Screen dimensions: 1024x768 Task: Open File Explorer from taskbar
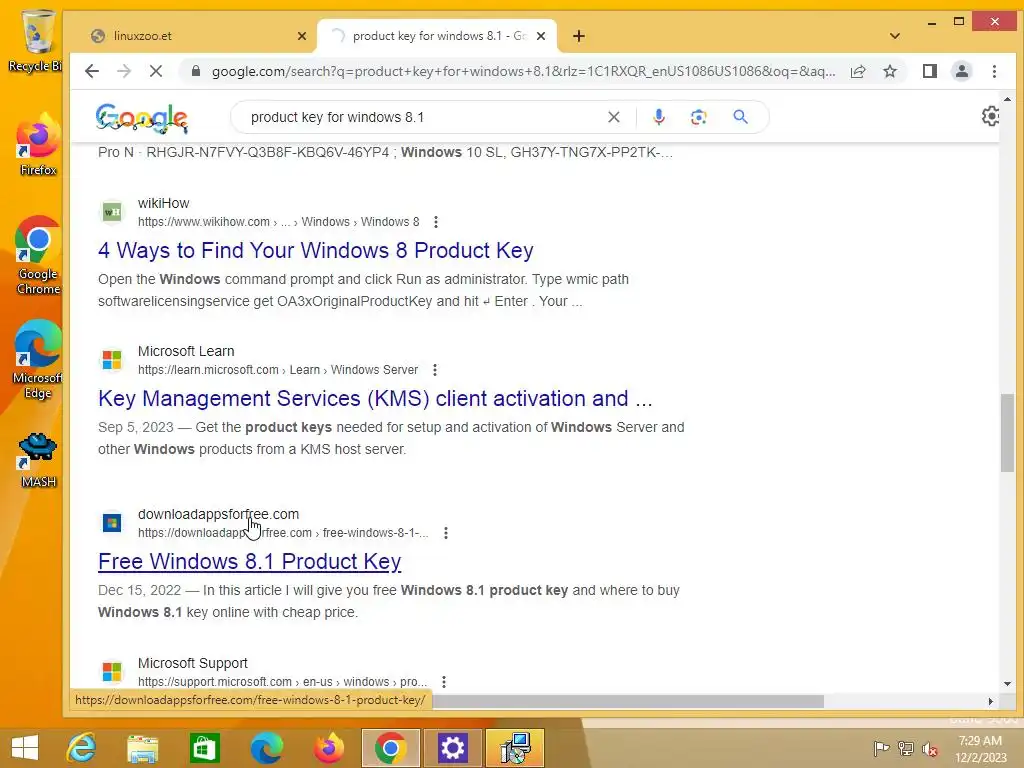tap(142, 748)
